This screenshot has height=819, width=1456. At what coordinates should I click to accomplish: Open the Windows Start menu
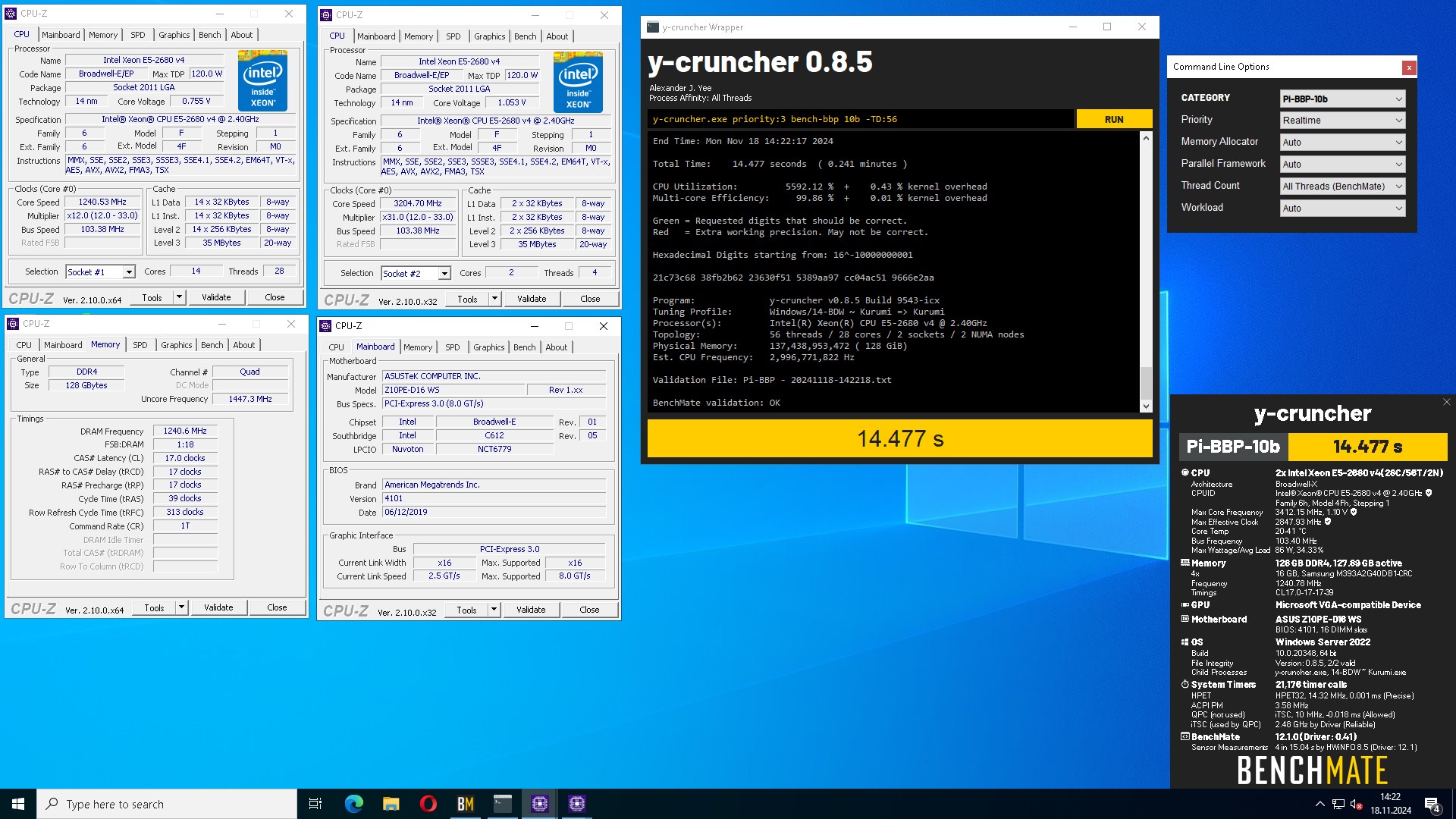[x=18, y=804]
